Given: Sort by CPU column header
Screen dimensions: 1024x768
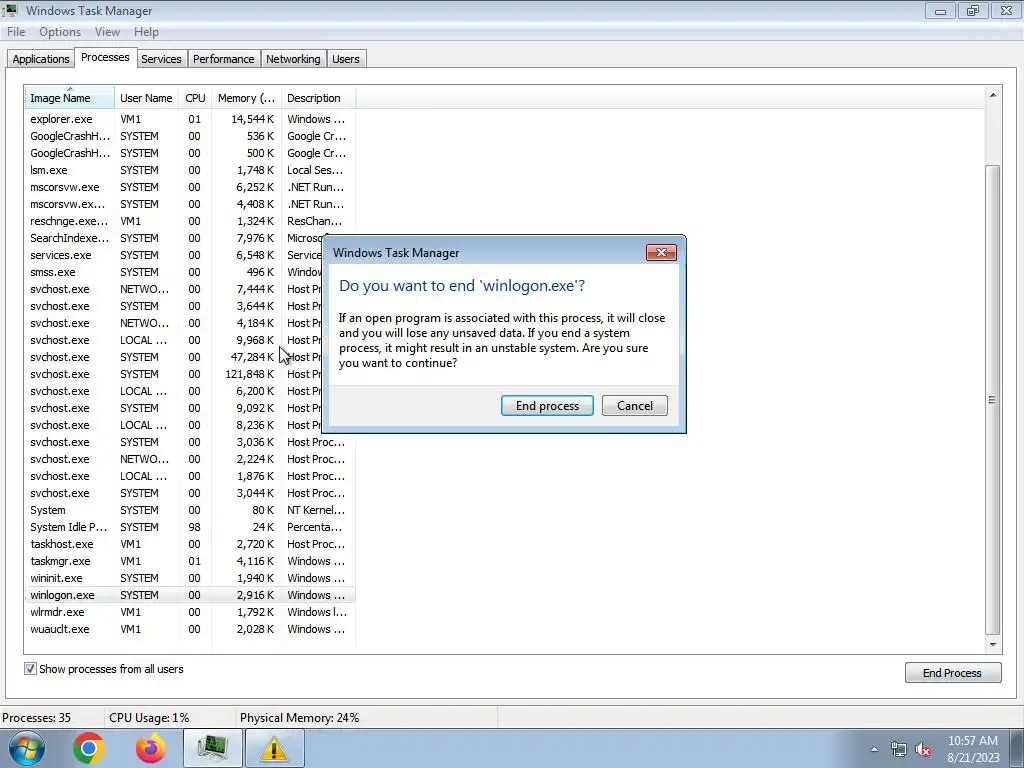Looking at the screenshot, I should pyautogui.click(x=195, y=98).
